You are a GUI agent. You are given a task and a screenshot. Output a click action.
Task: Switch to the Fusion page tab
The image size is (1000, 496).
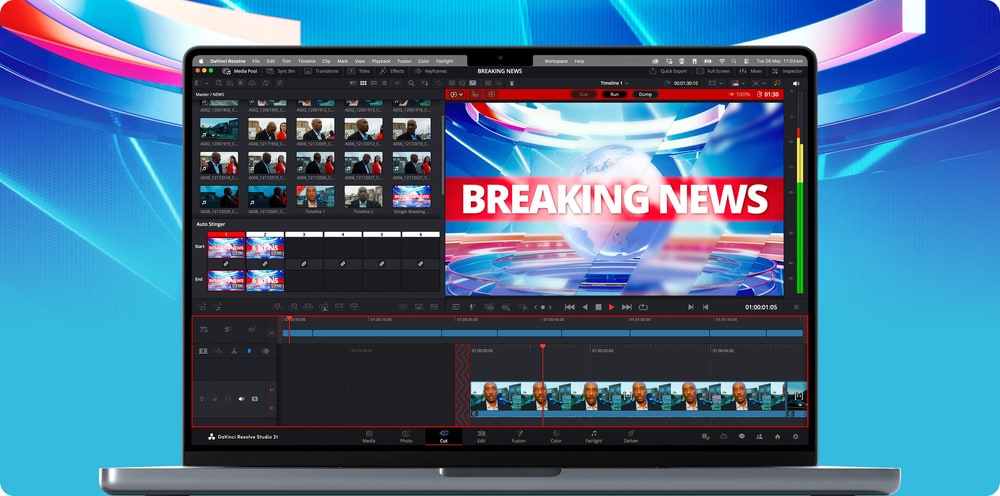(x=518, y=437)
